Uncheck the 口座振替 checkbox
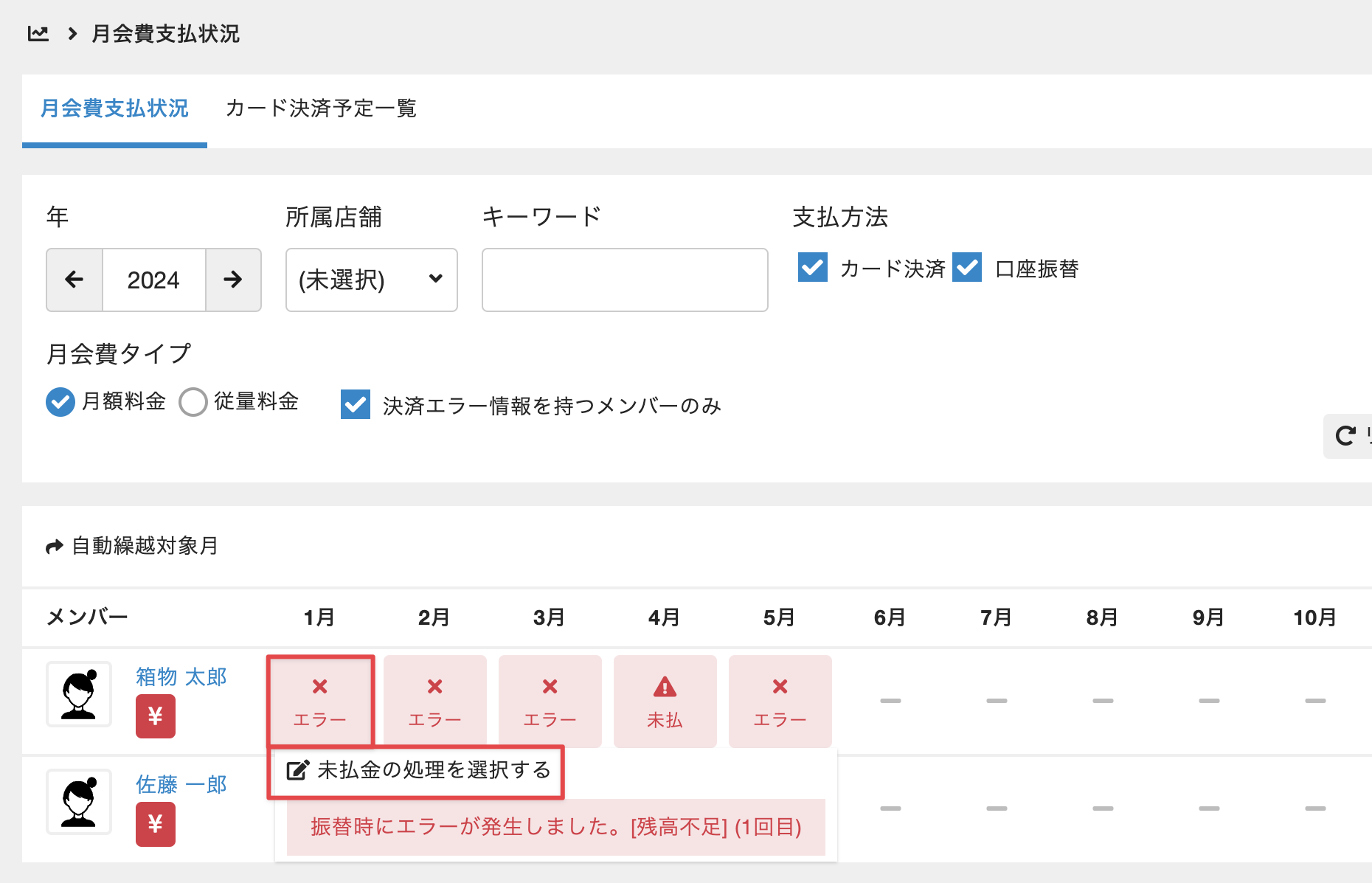This screenshot has width=1372, height=883. tap(967, 268)
